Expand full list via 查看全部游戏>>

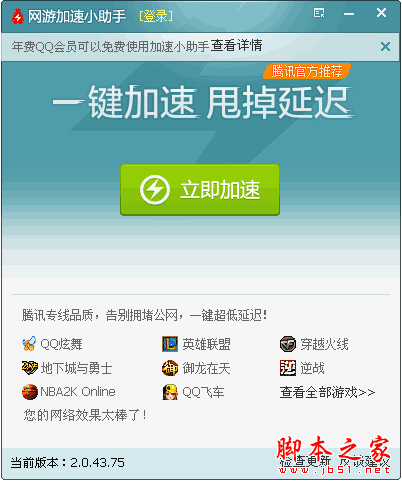[327, 392]
